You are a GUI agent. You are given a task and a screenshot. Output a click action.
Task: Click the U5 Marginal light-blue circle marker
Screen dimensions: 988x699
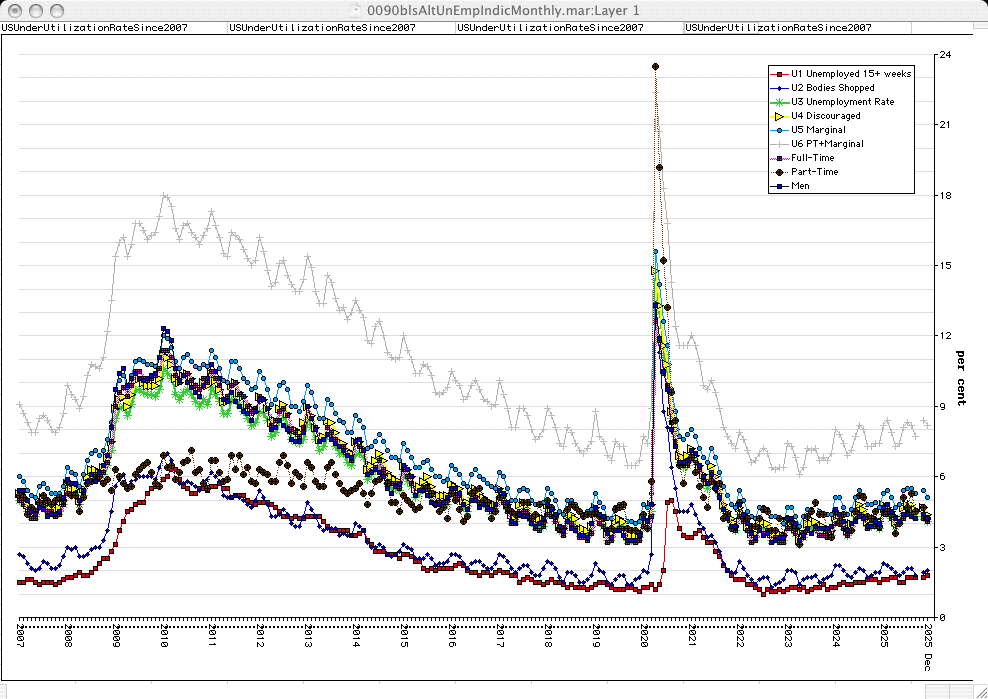tap(778, 130)
